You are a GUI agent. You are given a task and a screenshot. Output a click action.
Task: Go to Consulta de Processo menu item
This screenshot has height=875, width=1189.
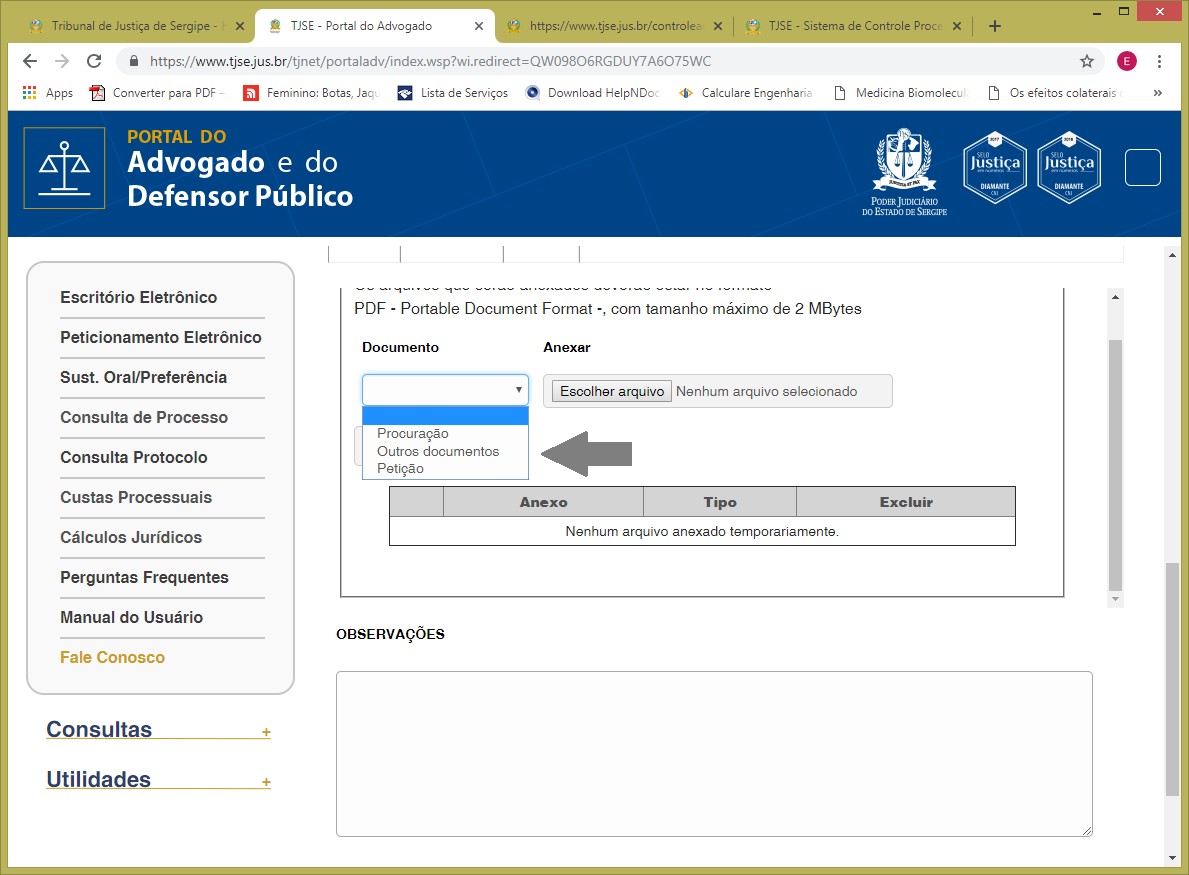(x=144, y=417)
